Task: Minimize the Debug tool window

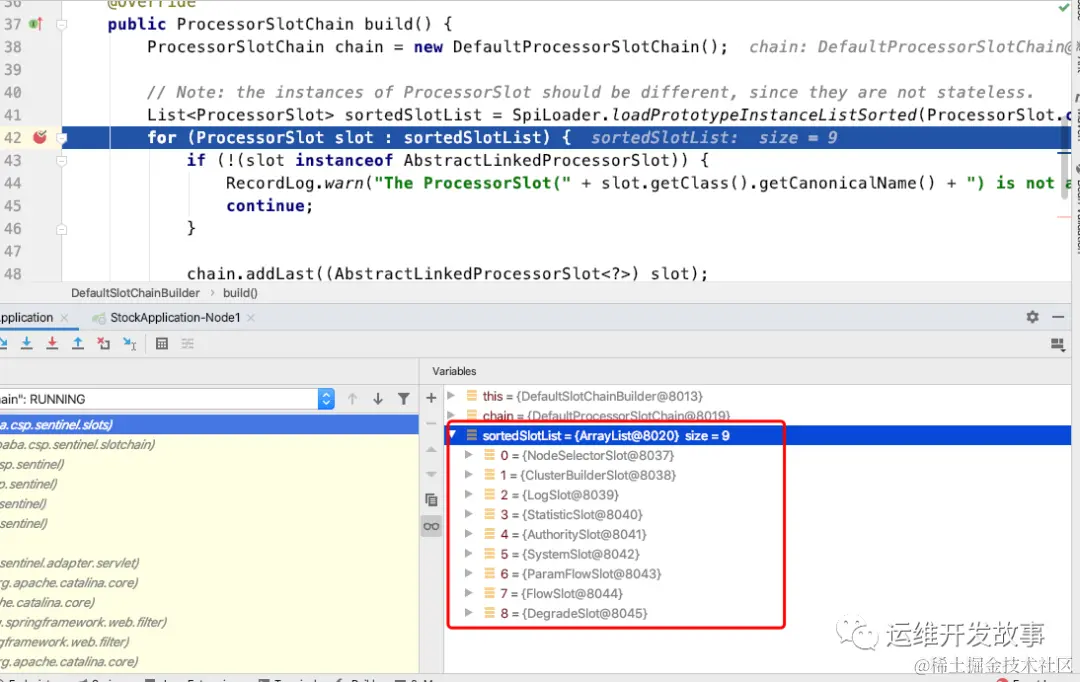Action: [1058, 317]
